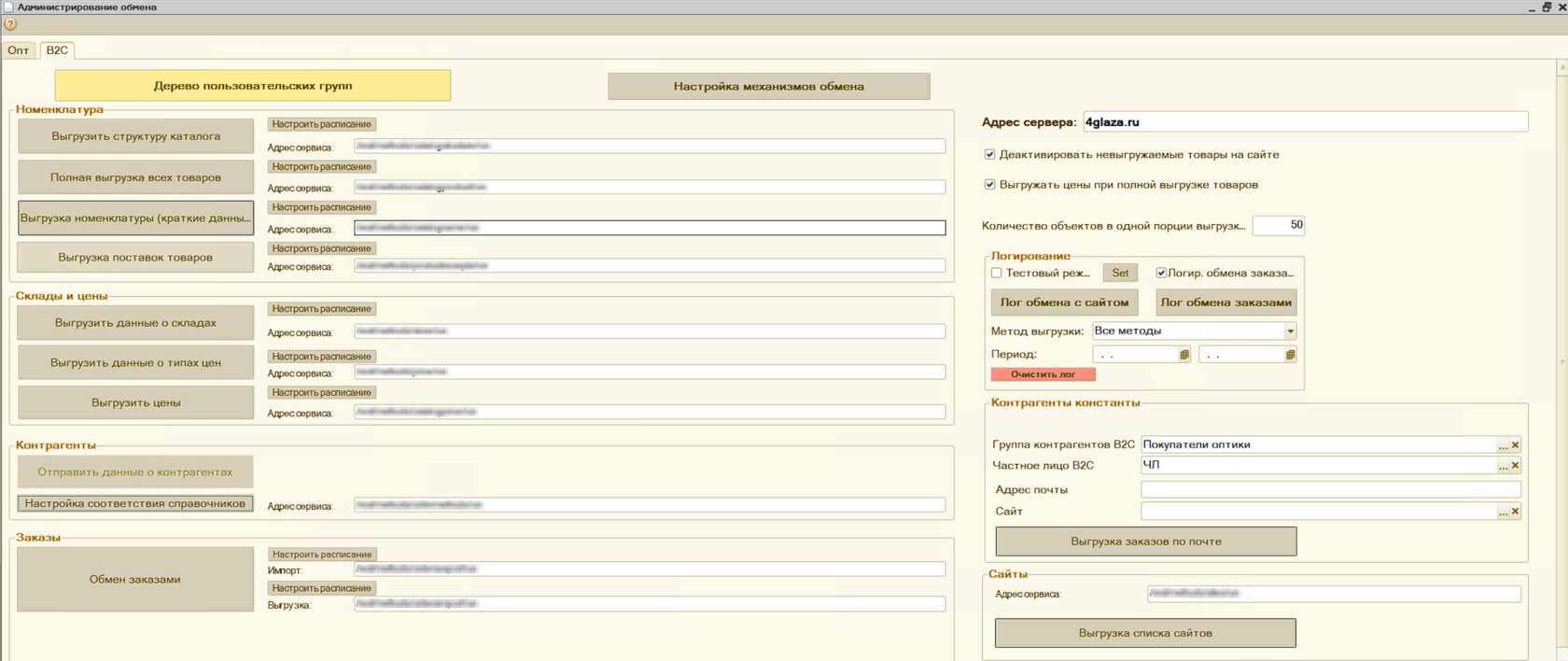The image size is (1568, 661).
Task: Toggle Деактивировать невыгружаемые товары на сайте
Action: 989,154
